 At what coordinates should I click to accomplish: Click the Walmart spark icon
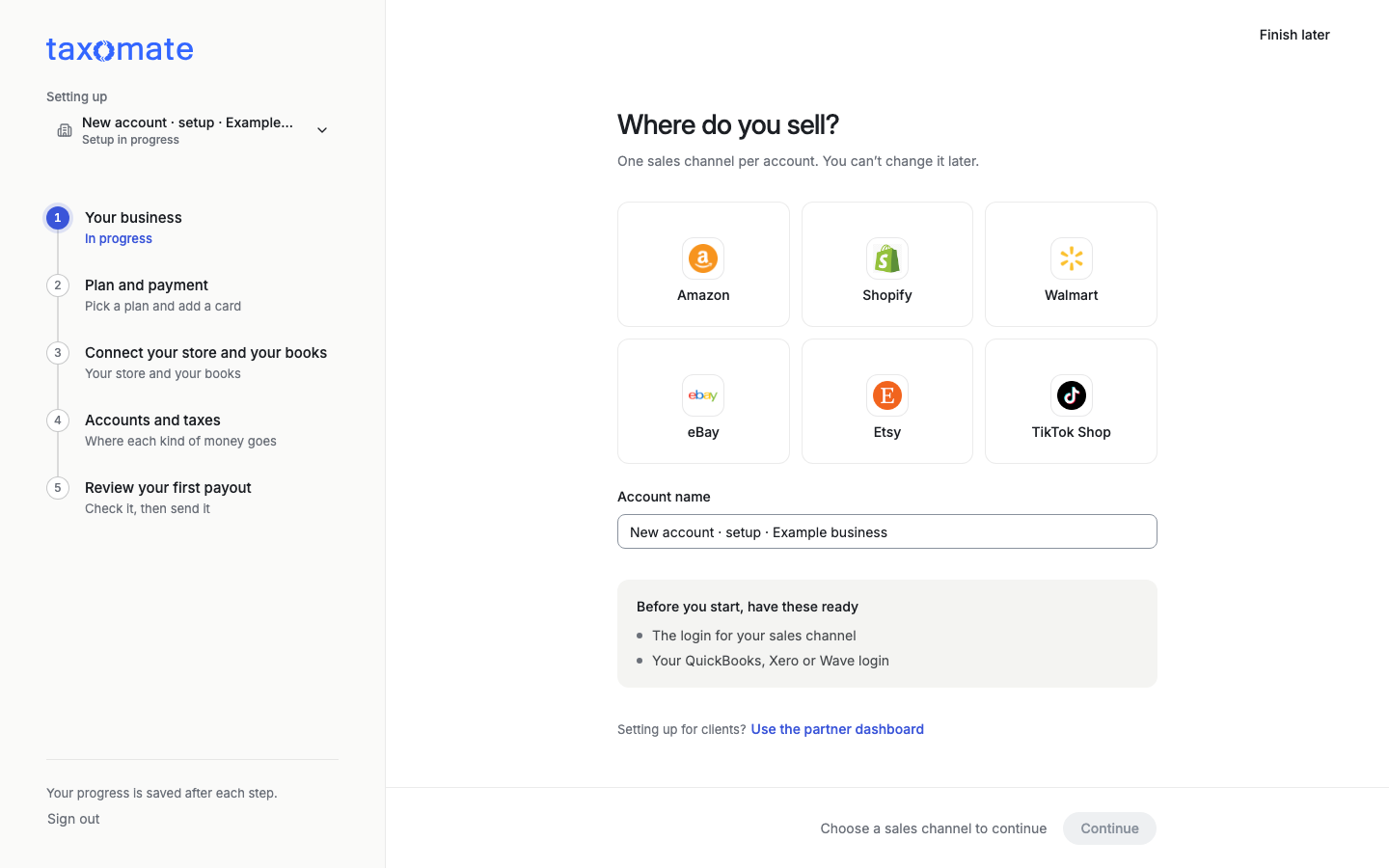click(1071, 258)
